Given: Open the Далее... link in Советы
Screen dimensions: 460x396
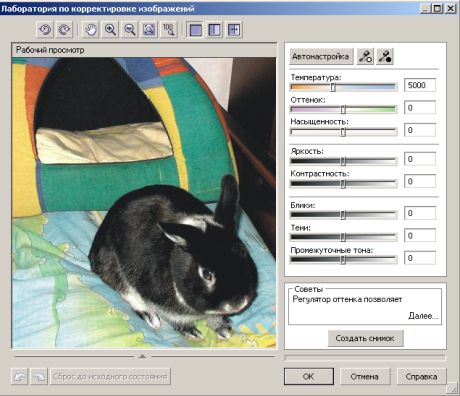Looking at the screenshot, I should [x=423, y=316].
